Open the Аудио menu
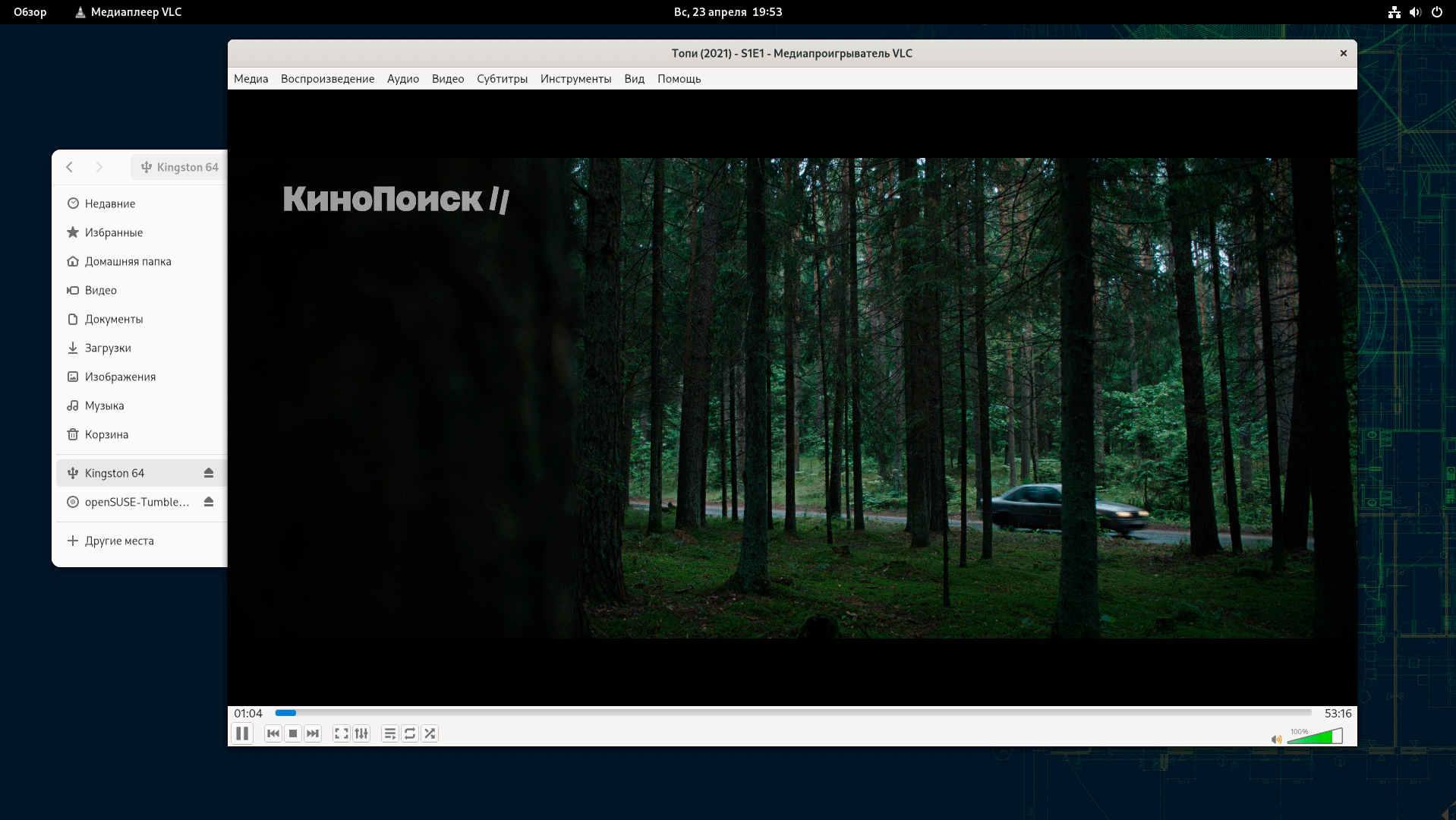Image resolution: width=1456 pixels, height=820 pixels. tap(402, 79)
